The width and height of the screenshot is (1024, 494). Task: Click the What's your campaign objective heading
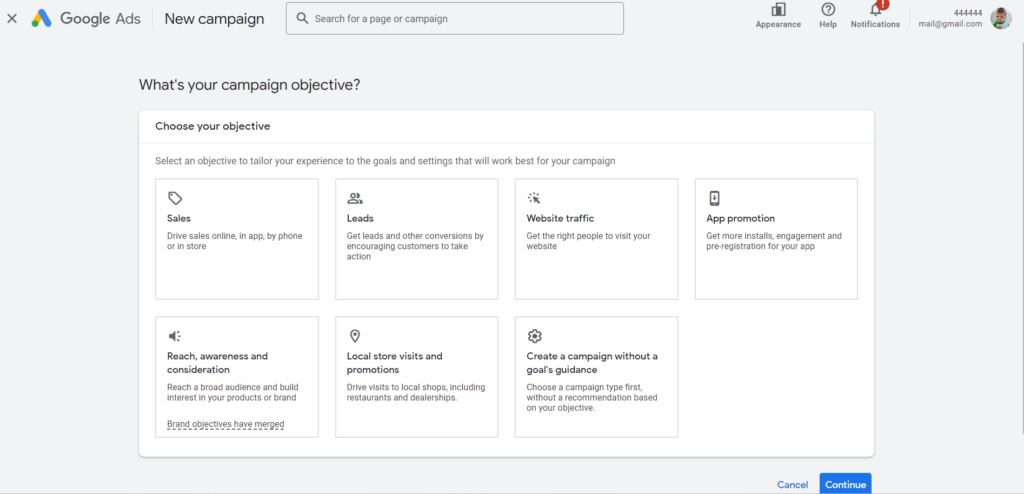[x=249, y=85]
